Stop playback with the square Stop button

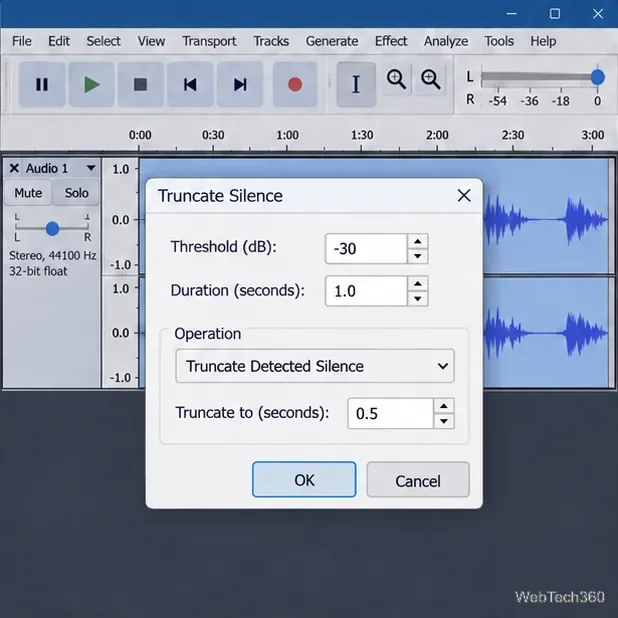click(x=141, y=84)
